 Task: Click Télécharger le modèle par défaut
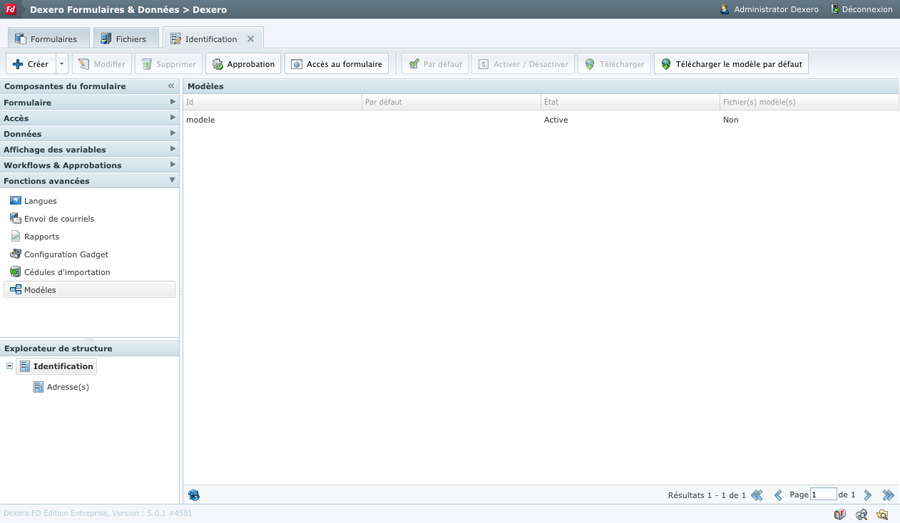click(x=731, y=64)
